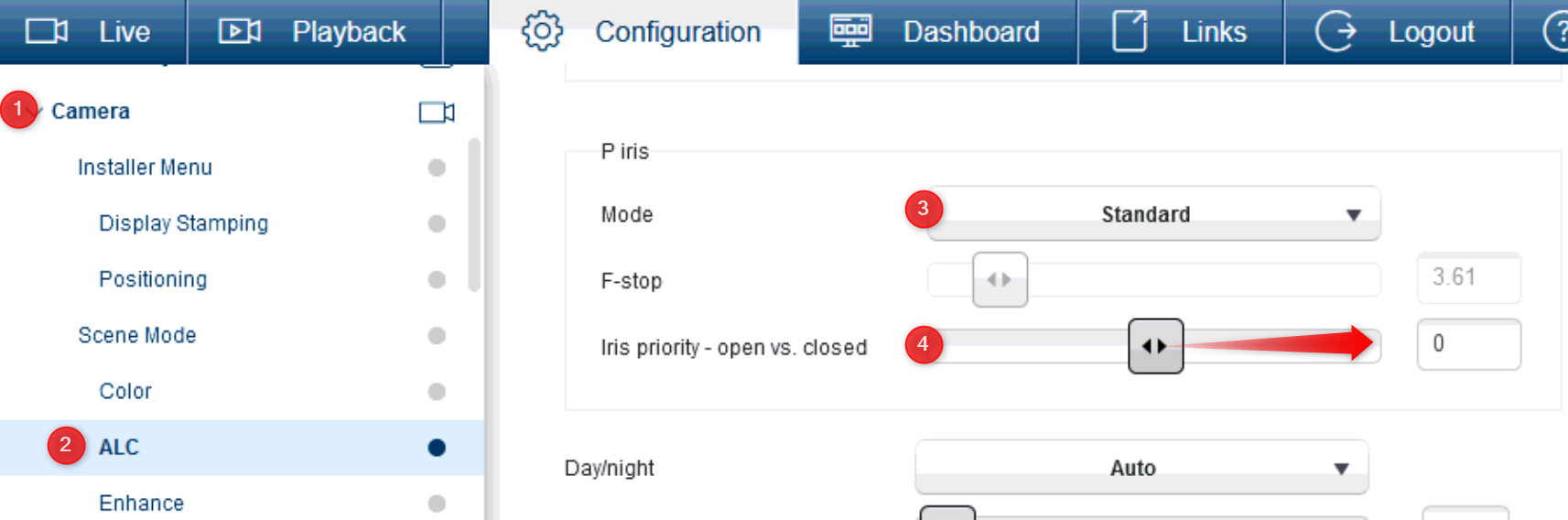Select the Display Stamping status dot
1568x520 pixels.
coord(437,223)
